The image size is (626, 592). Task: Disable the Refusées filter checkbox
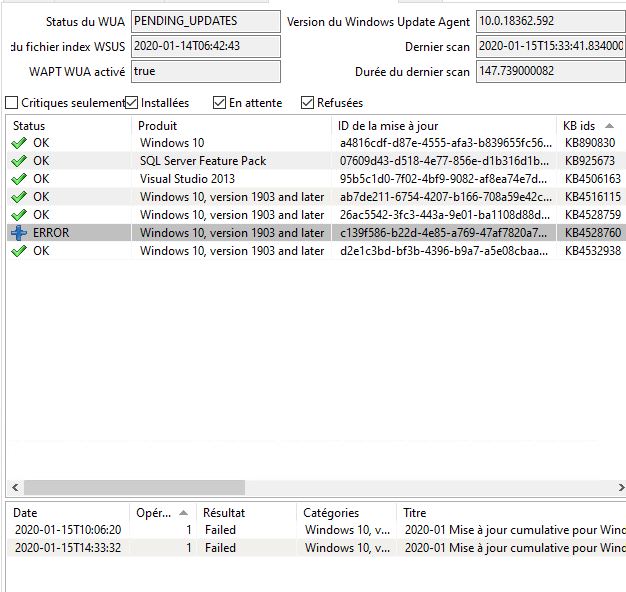[x=308, y=103]
